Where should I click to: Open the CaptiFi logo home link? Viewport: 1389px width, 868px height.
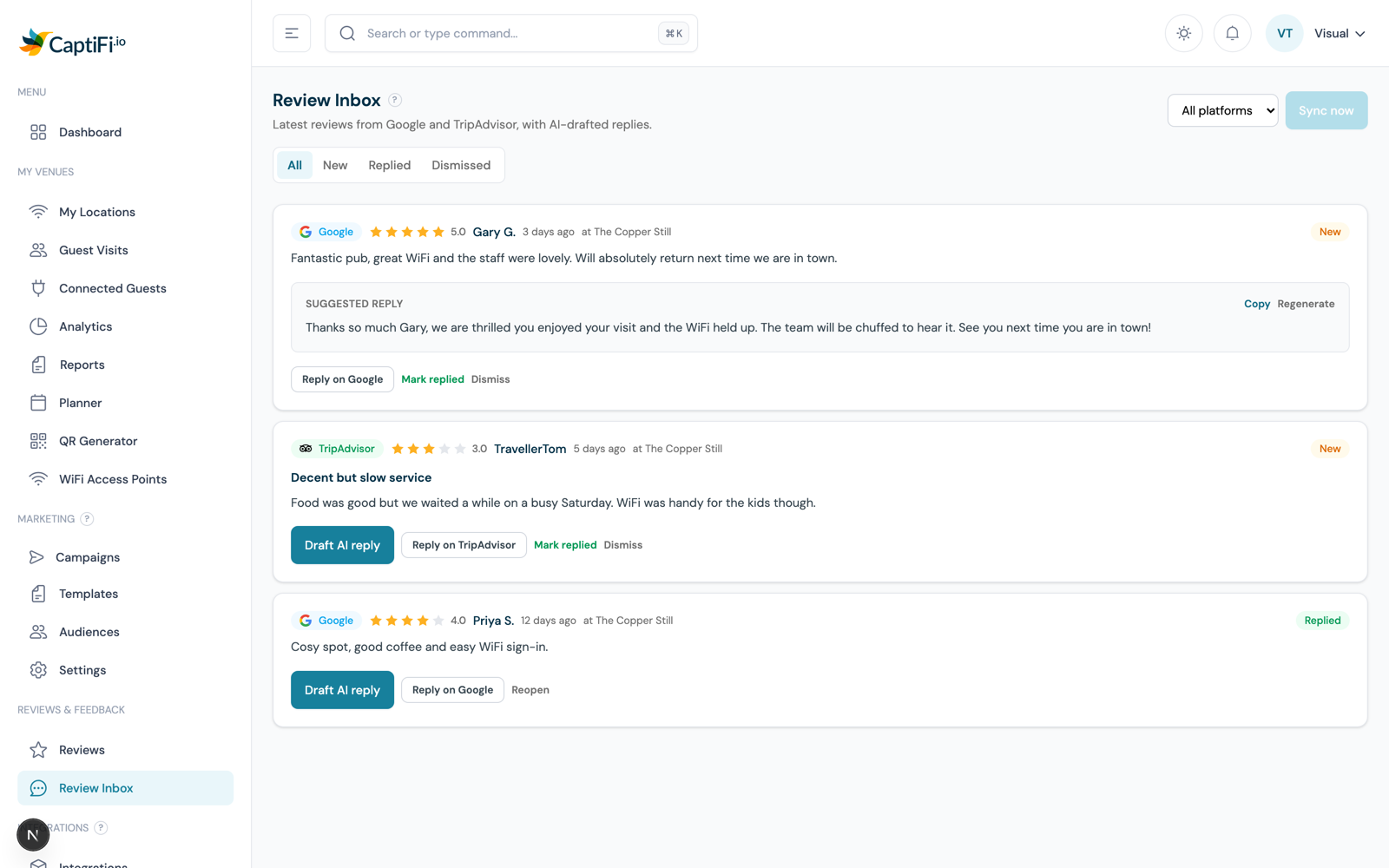(73, 43)
